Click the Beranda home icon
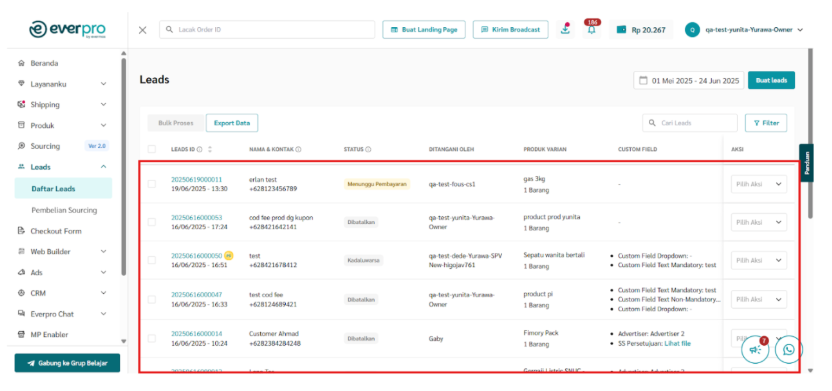 [x=21, y=63]
